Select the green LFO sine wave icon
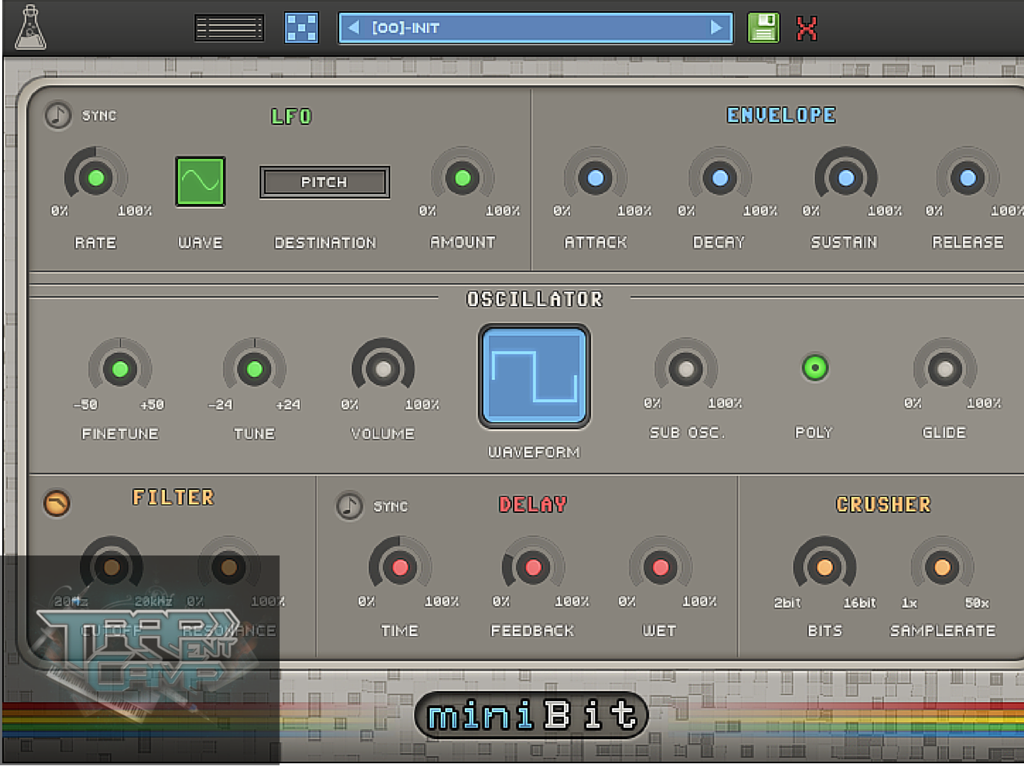 coord(200,181)
